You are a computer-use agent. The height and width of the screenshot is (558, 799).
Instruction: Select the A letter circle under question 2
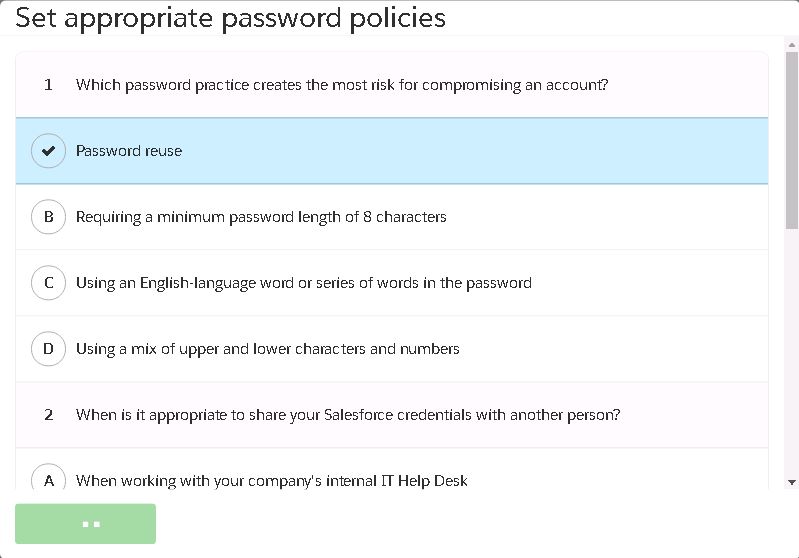click(x=48, y=480)
